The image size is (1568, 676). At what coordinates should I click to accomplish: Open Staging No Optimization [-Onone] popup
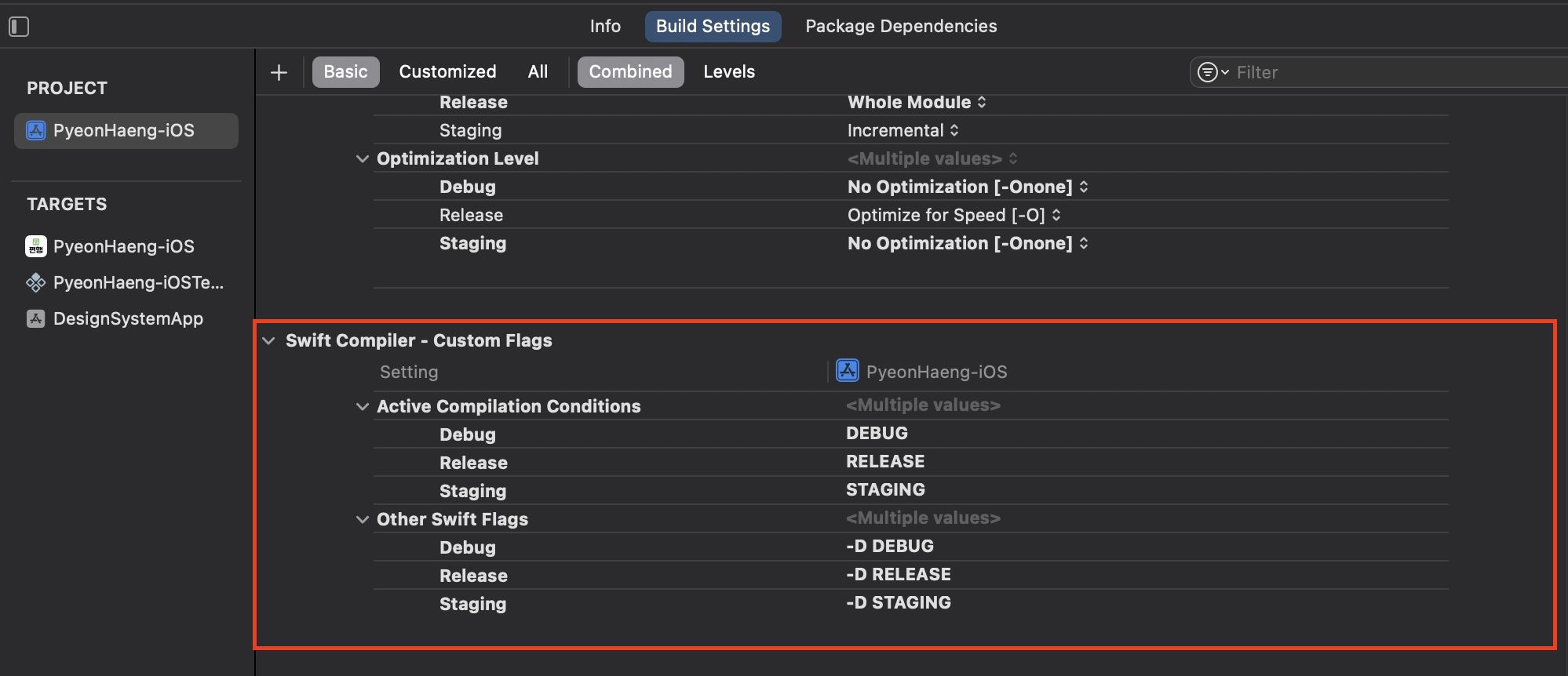(968, 243)
